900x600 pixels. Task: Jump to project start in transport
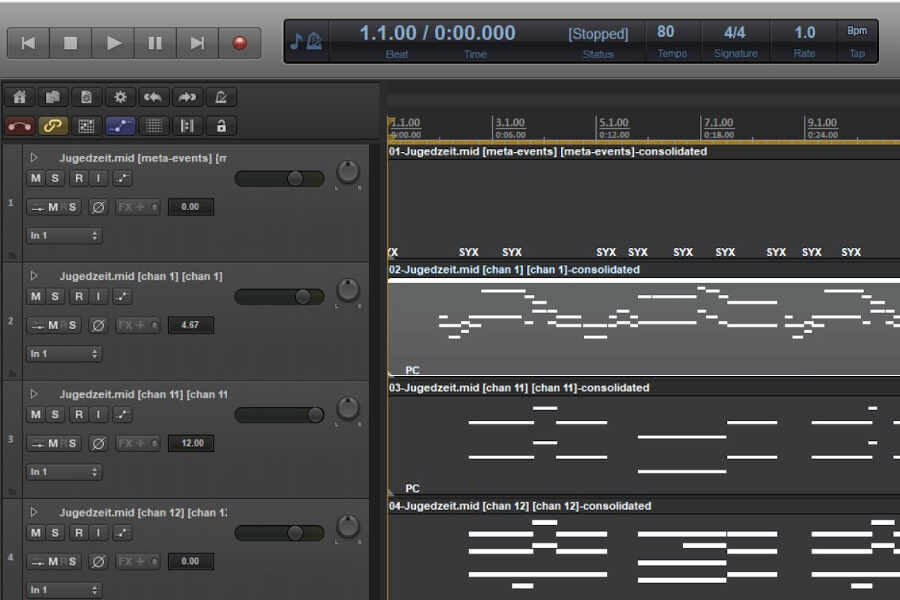coord(28,43)
